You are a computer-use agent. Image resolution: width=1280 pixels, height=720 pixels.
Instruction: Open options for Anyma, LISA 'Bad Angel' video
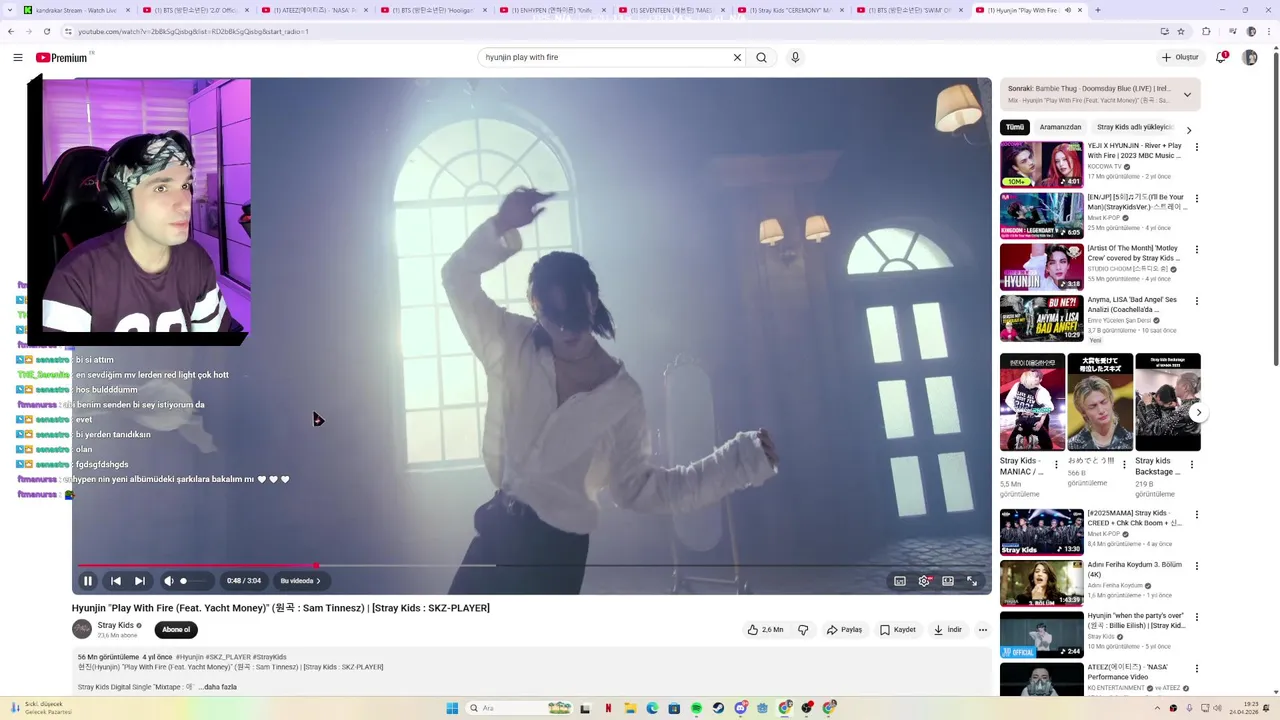[x=1197, y=301]
